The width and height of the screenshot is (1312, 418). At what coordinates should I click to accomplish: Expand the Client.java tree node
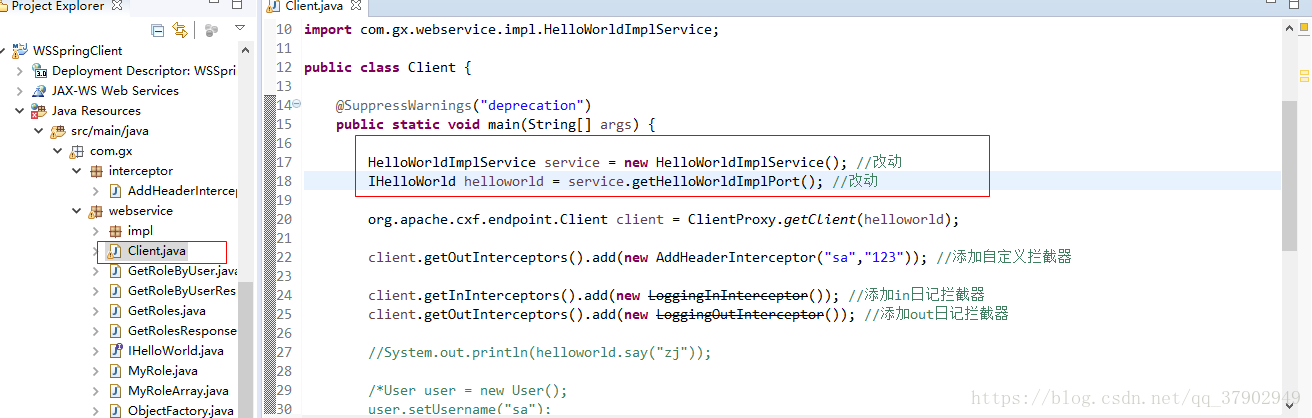tap(96, 251)
